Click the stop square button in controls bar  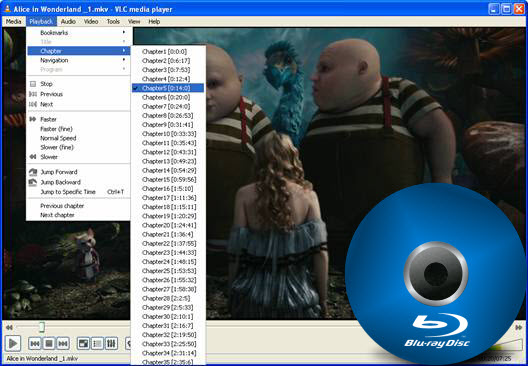[x=49, y=343]
